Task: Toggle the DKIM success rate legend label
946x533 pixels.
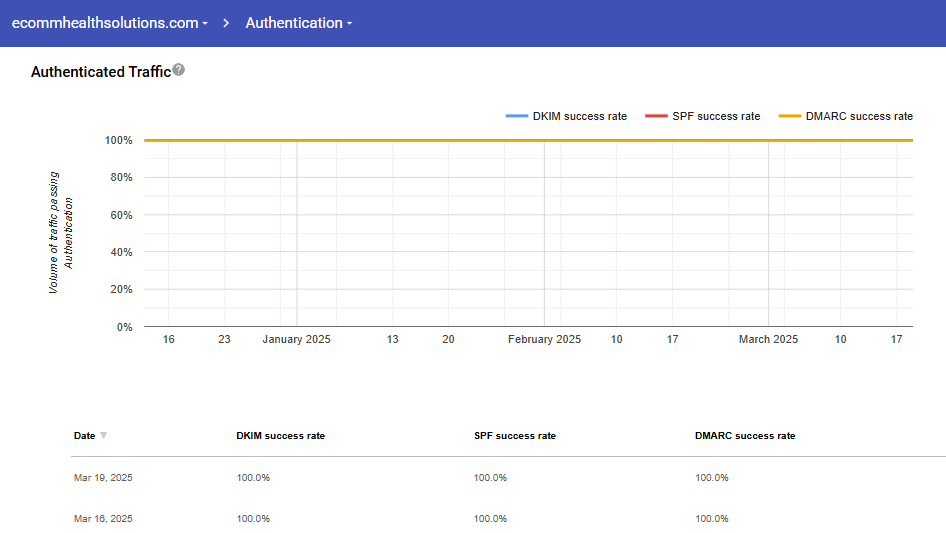Action: point(579,117)
